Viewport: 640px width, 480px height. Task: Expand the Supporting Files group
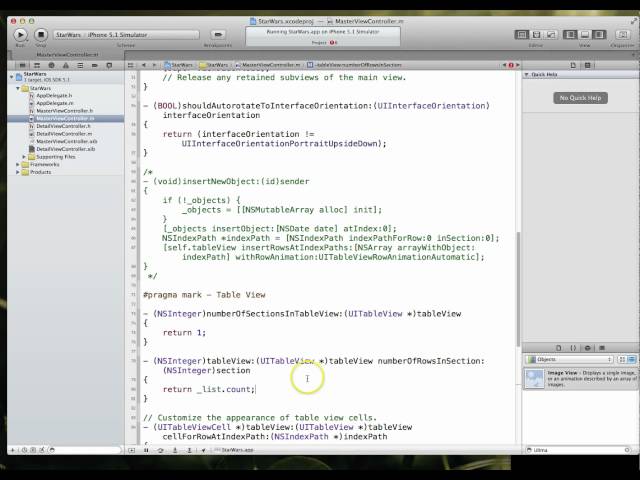point(24,157)
